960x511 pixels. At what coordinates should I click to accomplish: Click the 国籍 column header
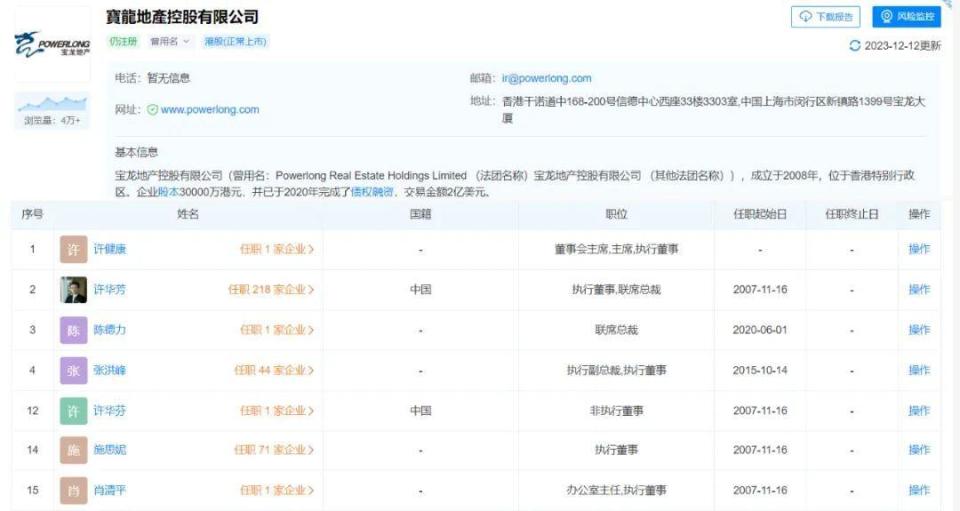[x=421, y=214]
